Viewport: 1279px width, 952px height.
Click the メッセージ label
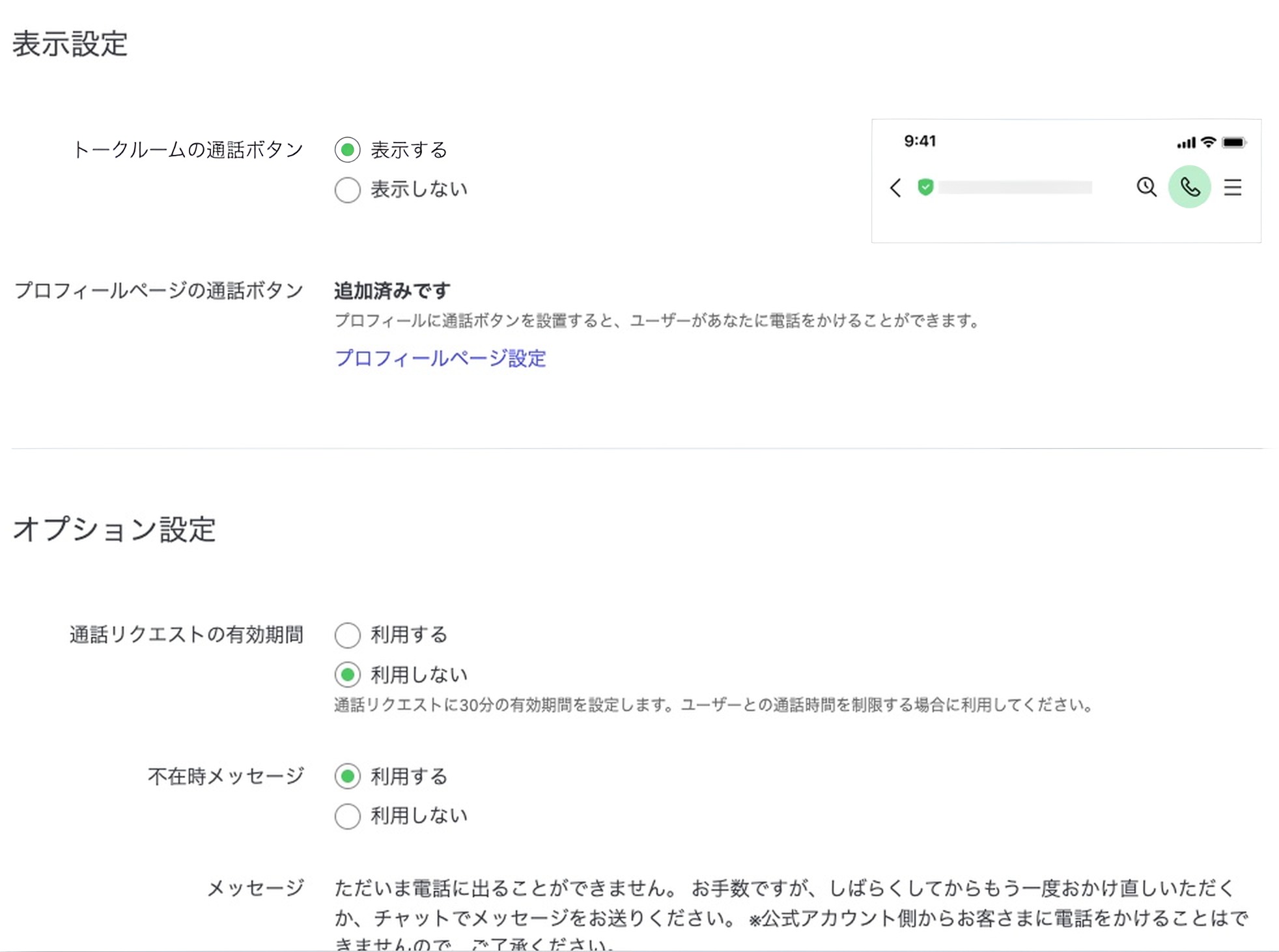tap(255, 888)
